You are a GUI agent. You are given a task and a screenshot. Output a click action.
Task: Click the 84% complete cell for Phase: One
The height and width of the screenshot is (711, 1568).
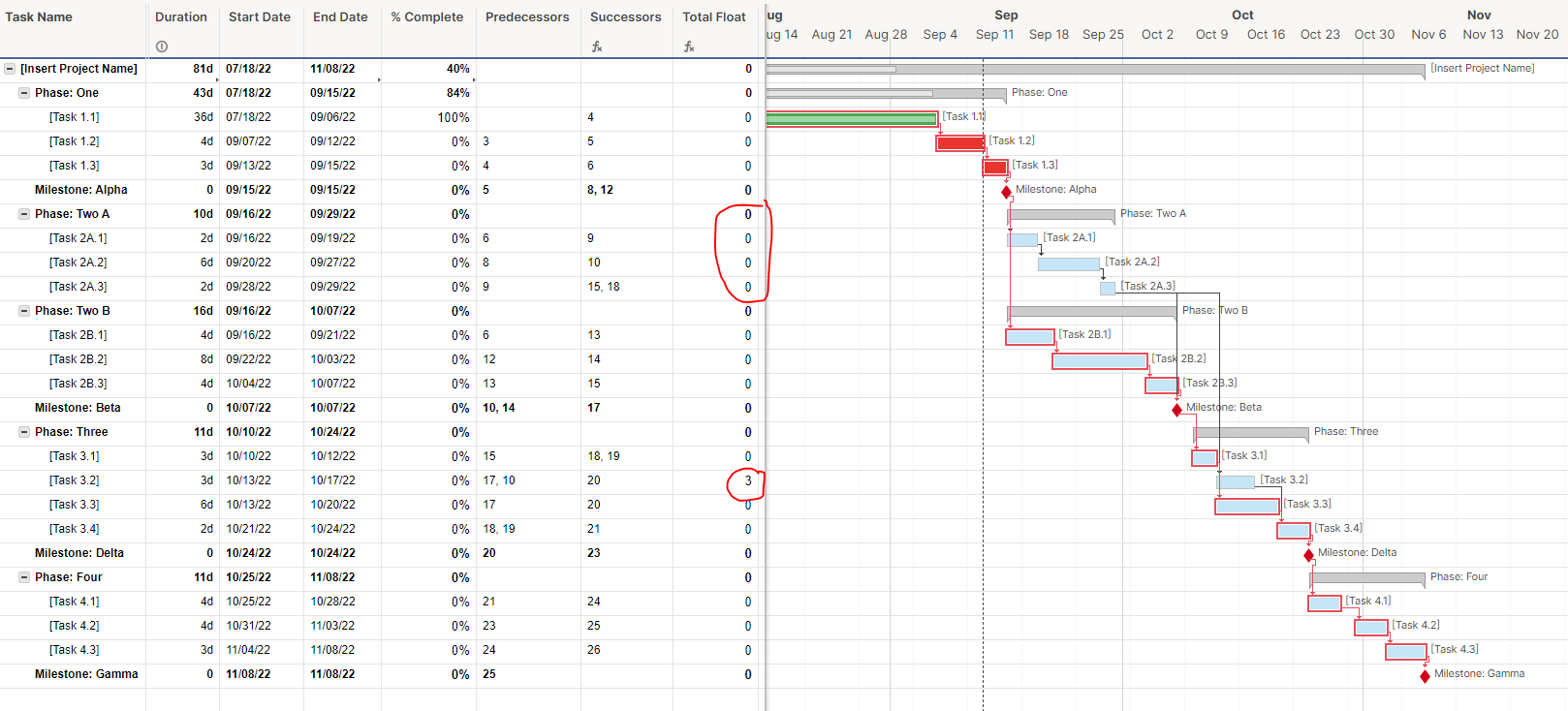point(458,93)
